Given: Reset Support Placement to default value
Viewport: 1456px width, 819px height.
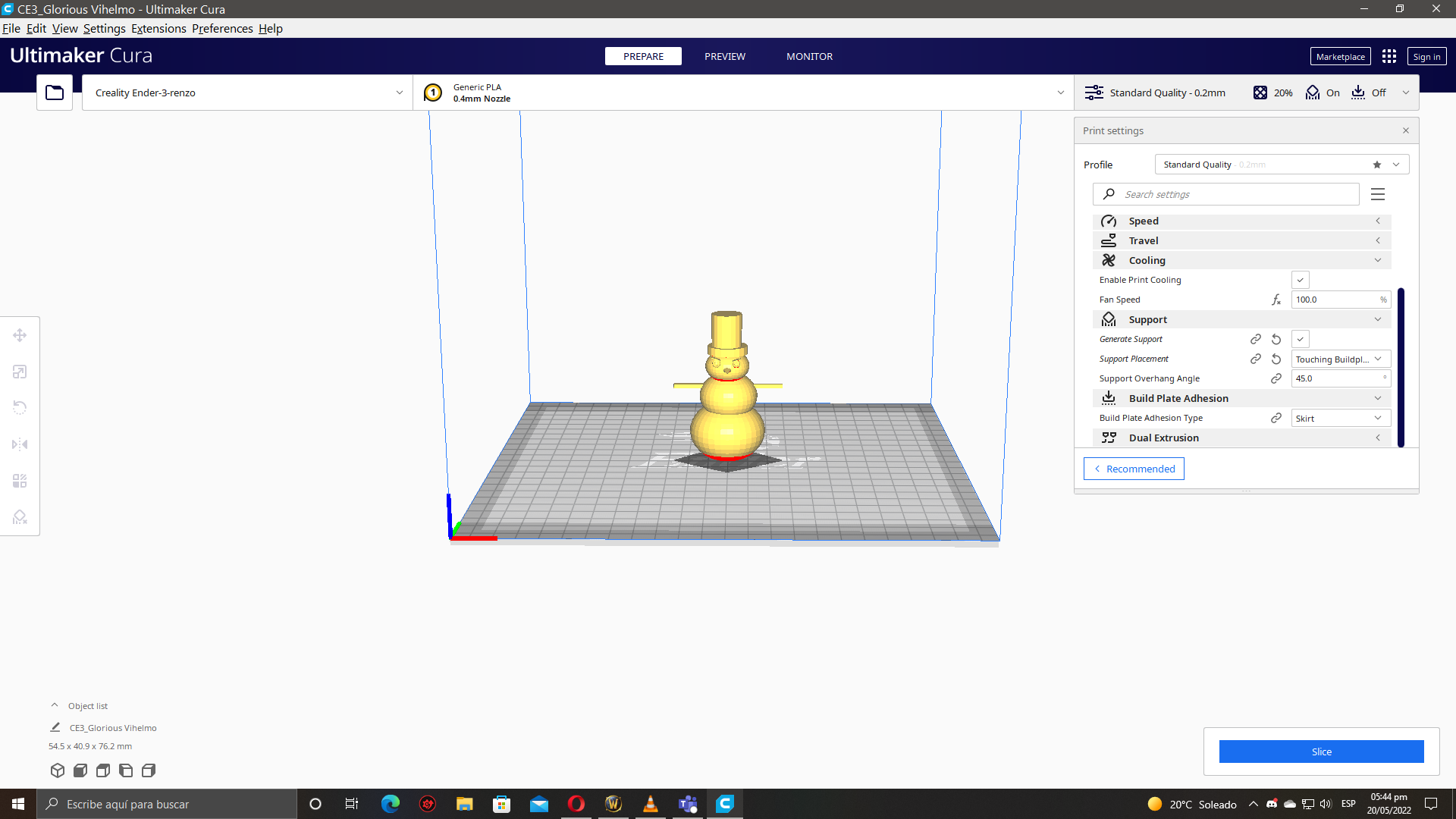Looking at the screenshot, I should (1276, 359).
